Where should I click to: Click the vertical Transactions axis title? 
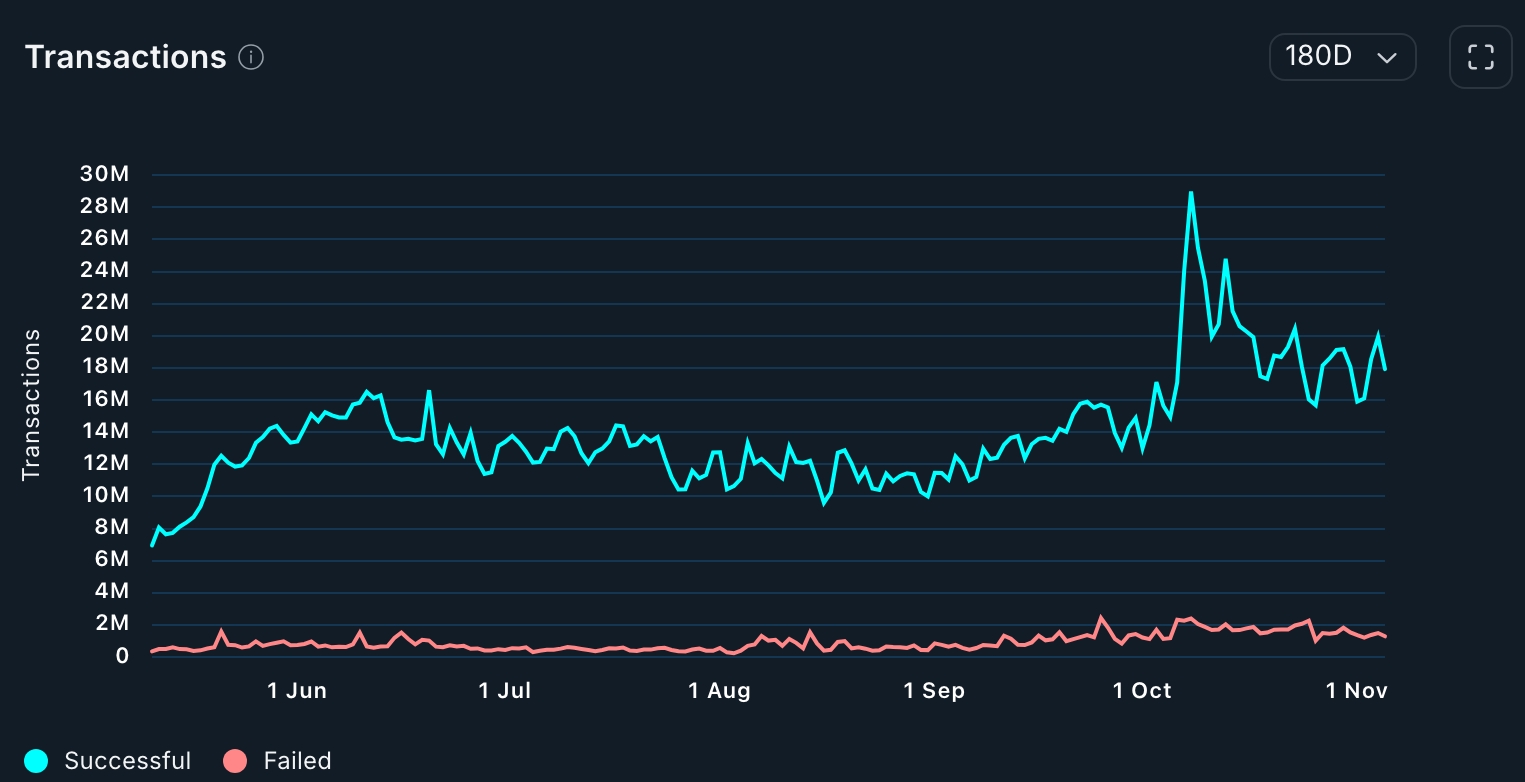[x=31, y=404]
